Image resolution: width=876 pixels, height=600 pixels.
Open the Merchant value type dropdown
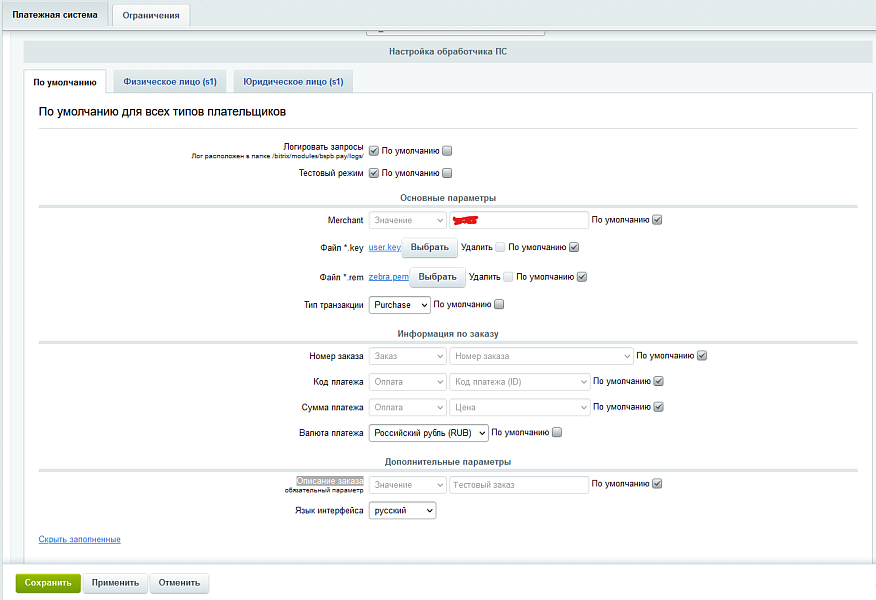click(407, 220)
